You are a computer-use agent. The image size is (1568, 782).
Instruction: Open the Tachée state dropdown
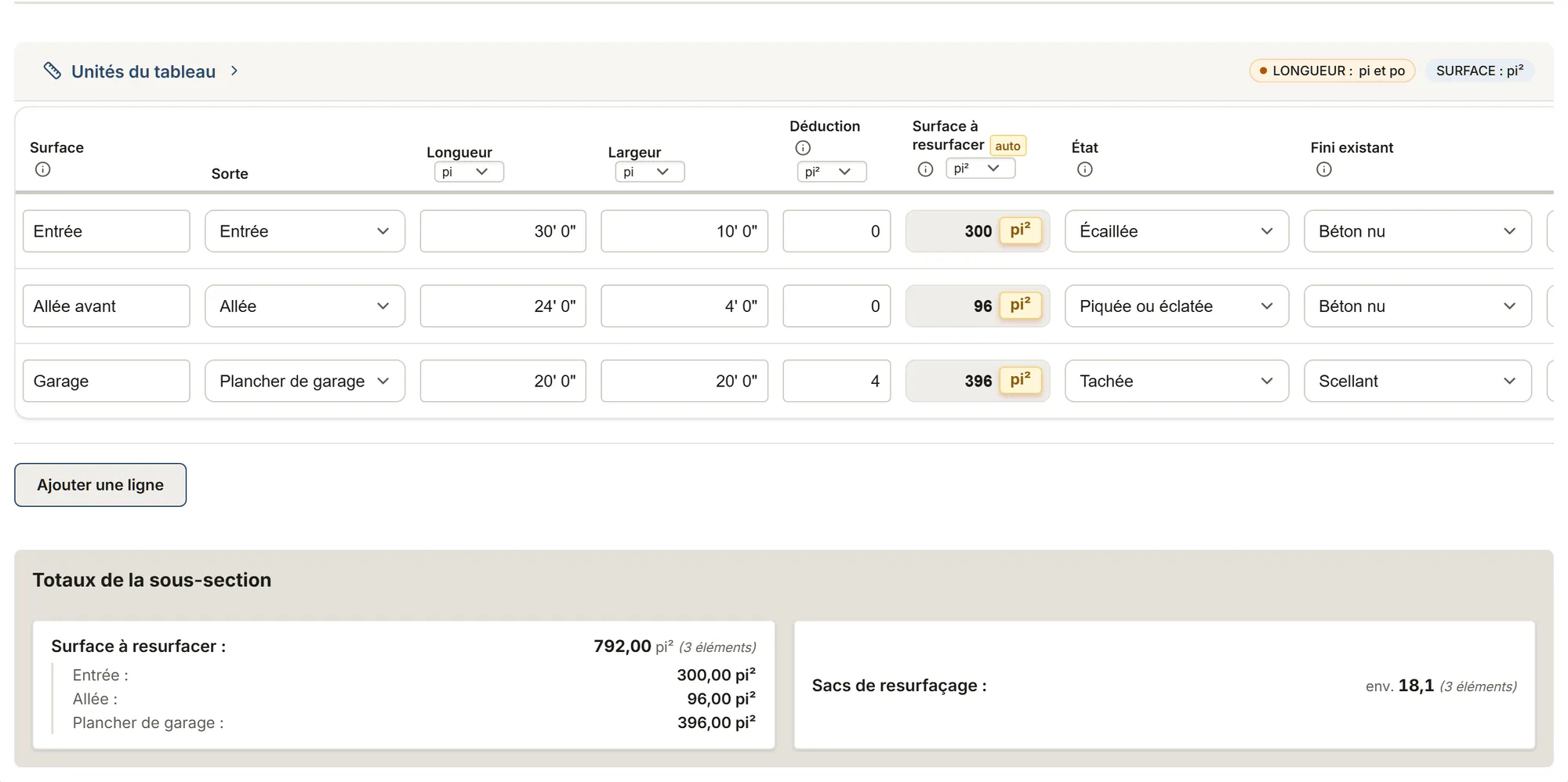(x=1177, y=381)
